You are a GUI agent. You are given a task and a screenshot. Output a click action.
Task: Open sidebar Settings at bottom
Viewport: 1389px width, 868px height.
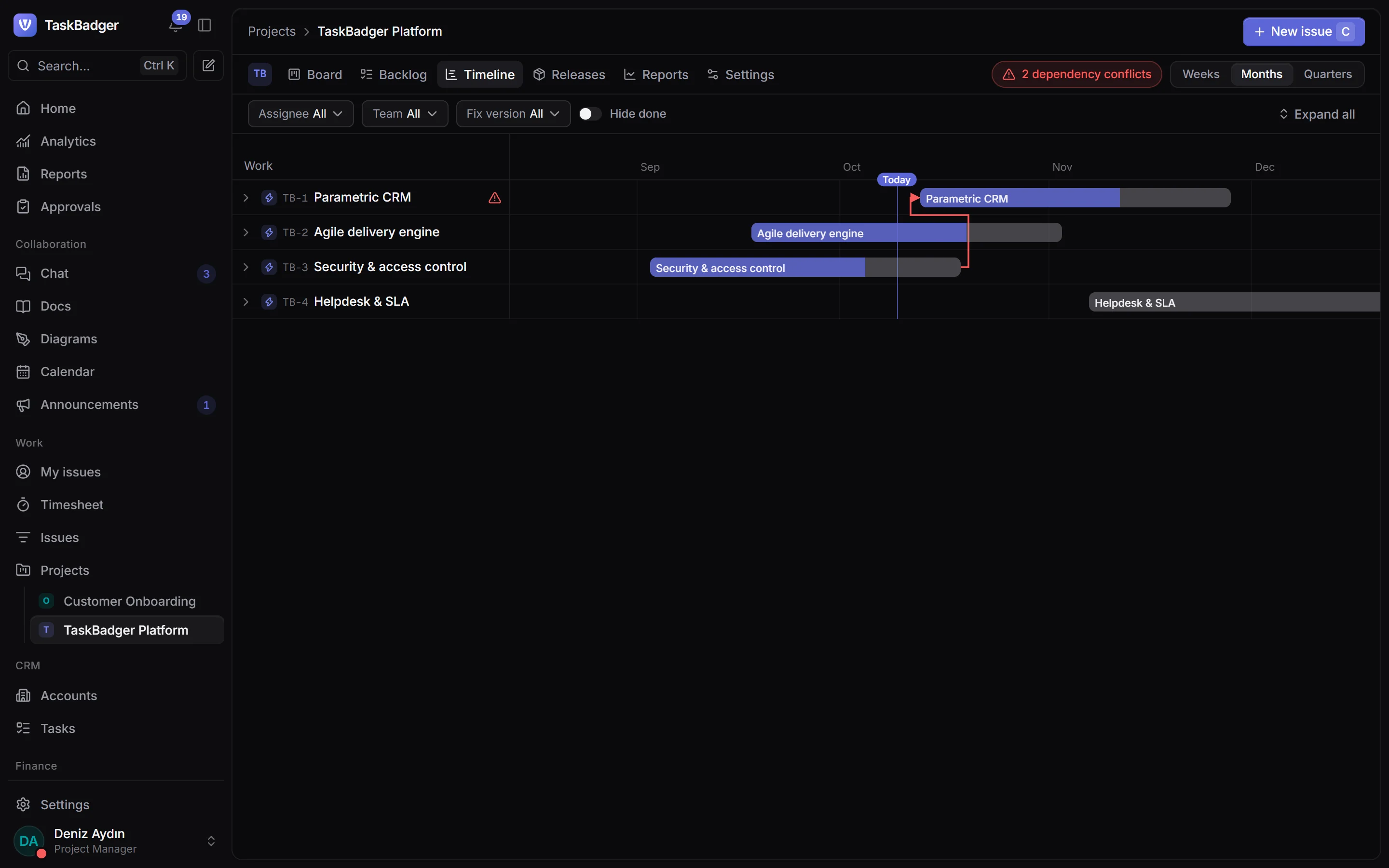click(x=115, y=804)
